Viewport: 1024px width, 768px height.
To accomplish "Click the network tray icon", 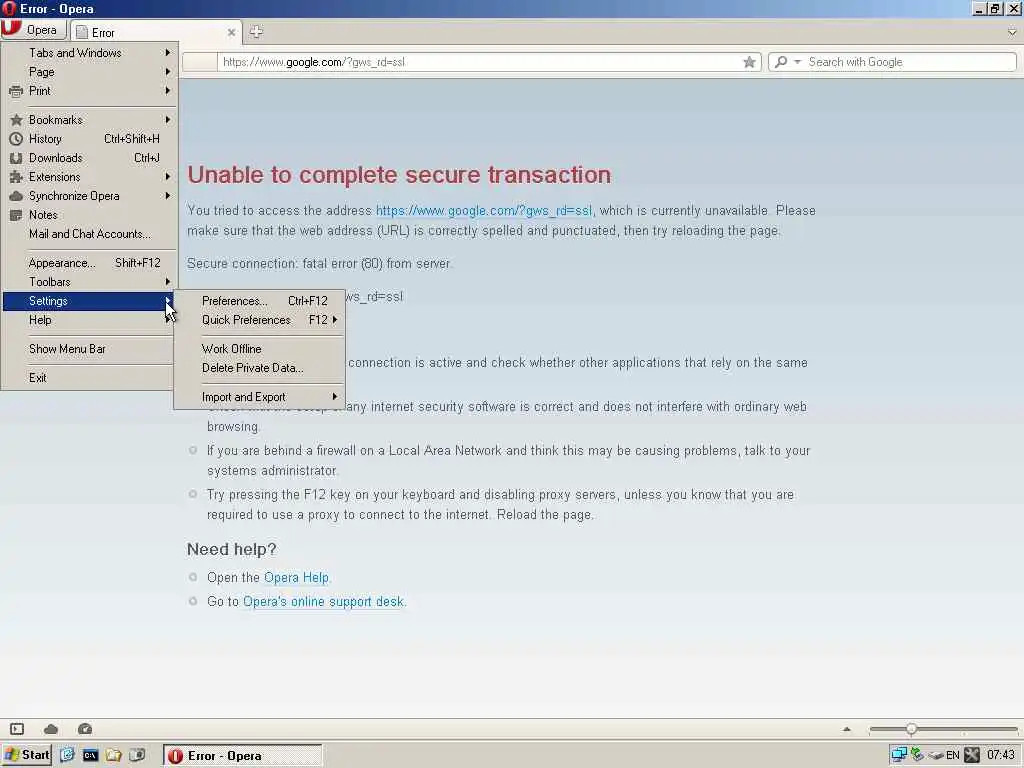I will pyautogui.click(x=899, y=755).
